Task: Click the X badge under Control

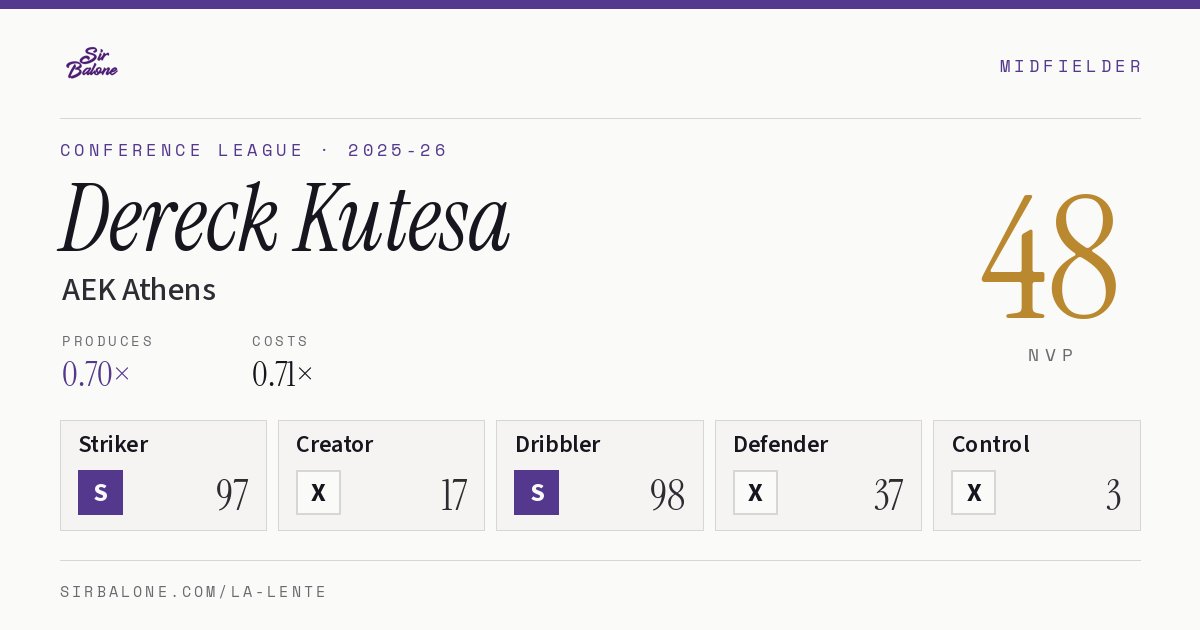Action: pos(973,492)
